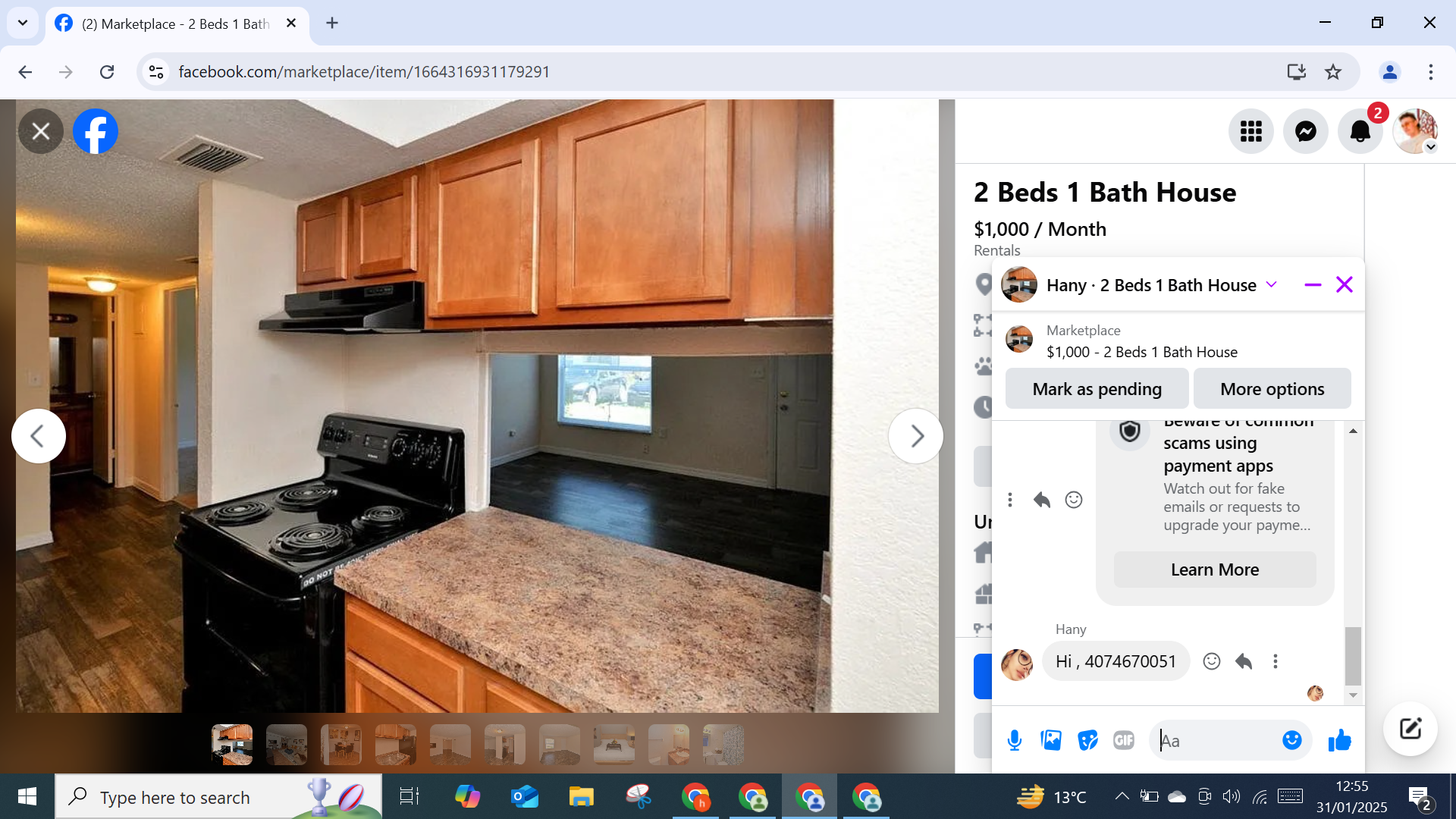Expand the chat header dropdown chevron
This screenshot has height=819, width=1456.
click(x=1272, y=285)
